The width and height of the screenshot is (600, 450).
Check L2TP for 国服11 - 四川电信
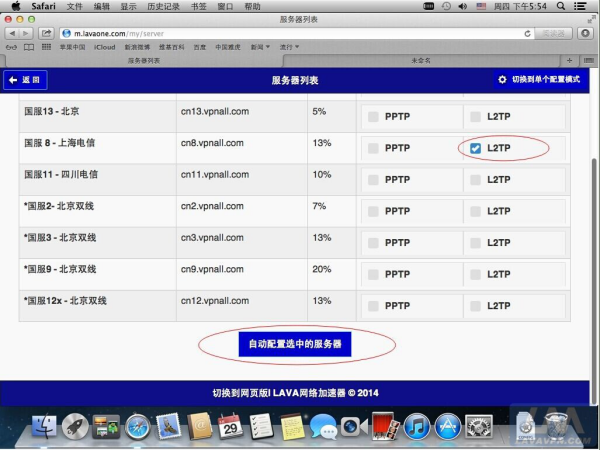475,180
